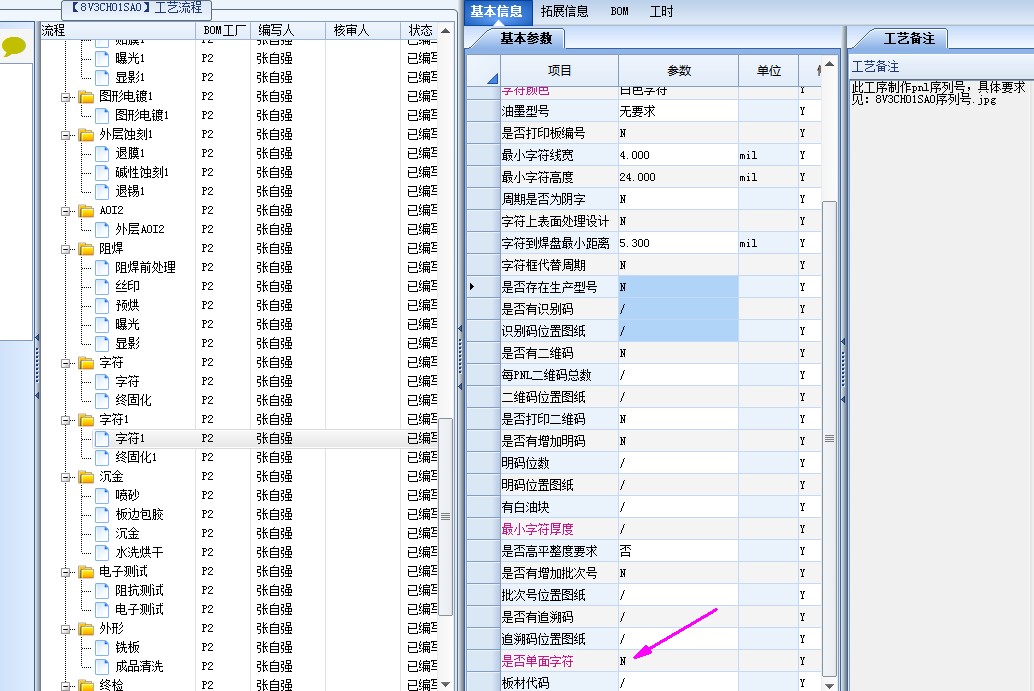Viewport: 1034px width, 691px height.
Task: Click parameter grid scrollbar down arrow
Action: [x=830, y=685]
